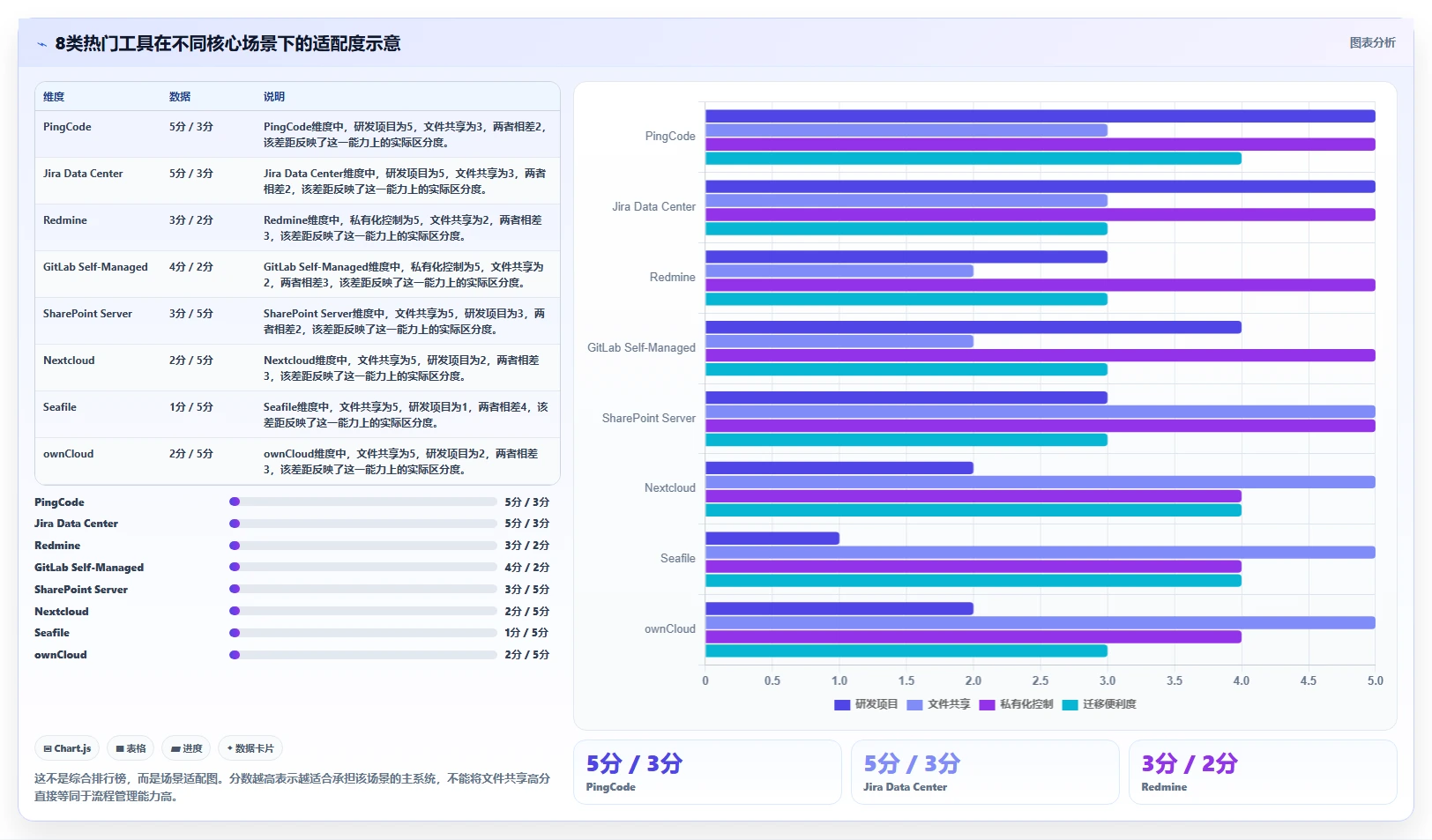The image size is (1432, 840).
Task: Click the Chart.js chip
Action: pos(67,748)
